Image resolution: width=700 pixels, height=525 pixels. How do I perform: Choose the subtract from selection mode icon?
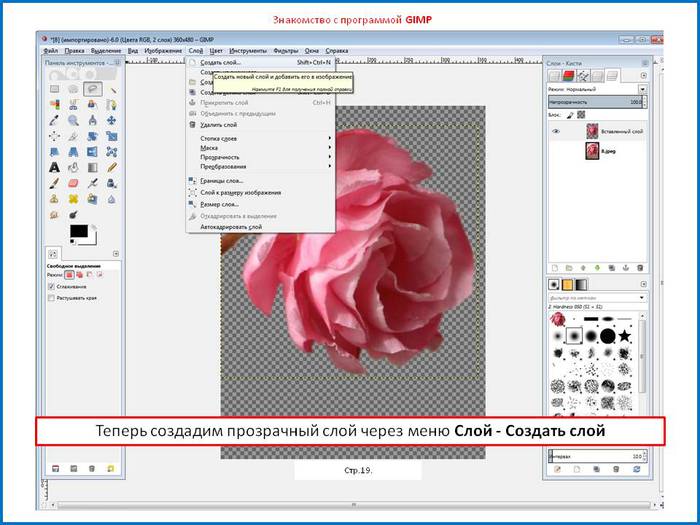90,275
